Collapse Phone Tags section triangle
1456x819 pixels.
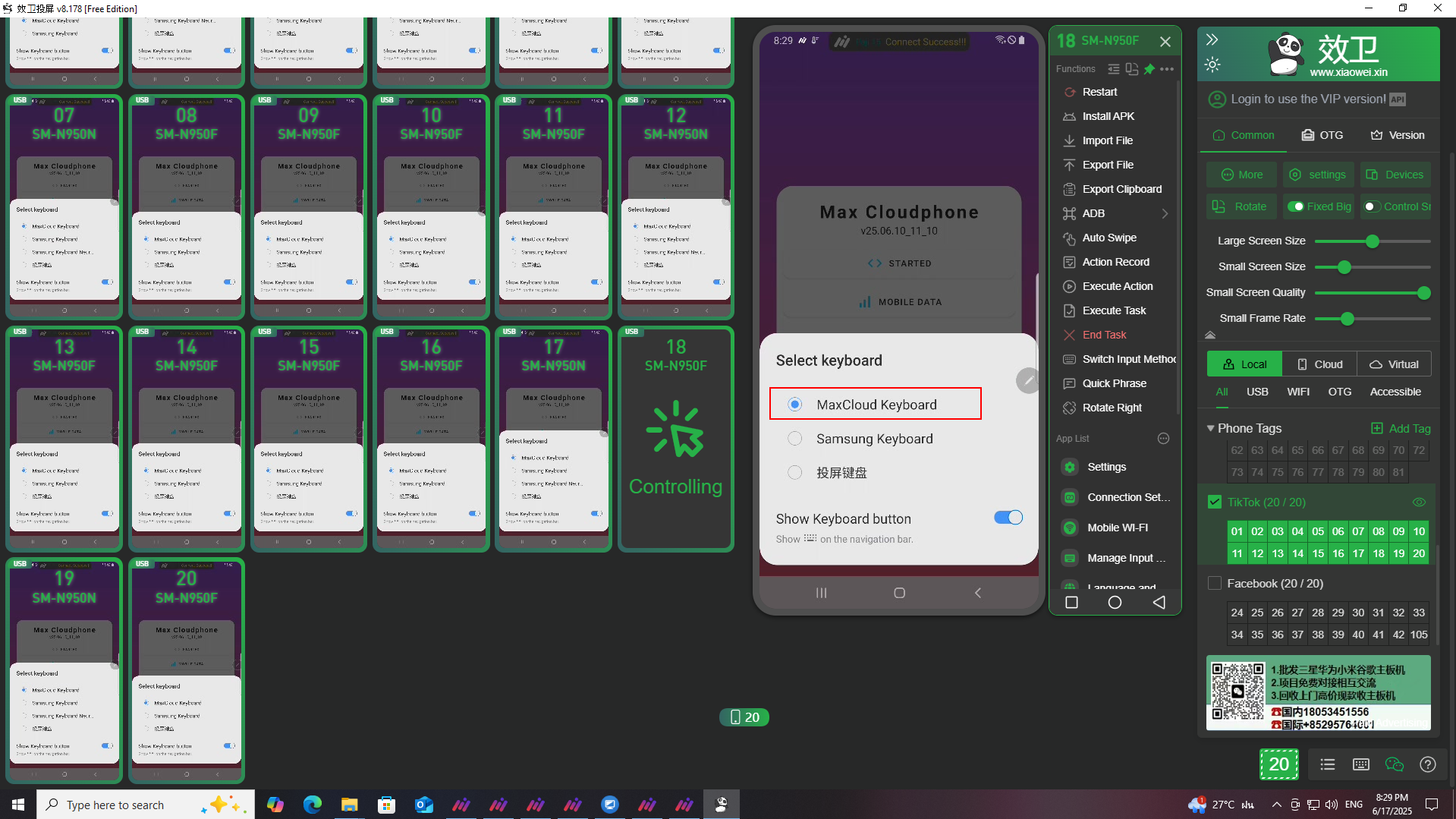click(x=1211, y=428)
